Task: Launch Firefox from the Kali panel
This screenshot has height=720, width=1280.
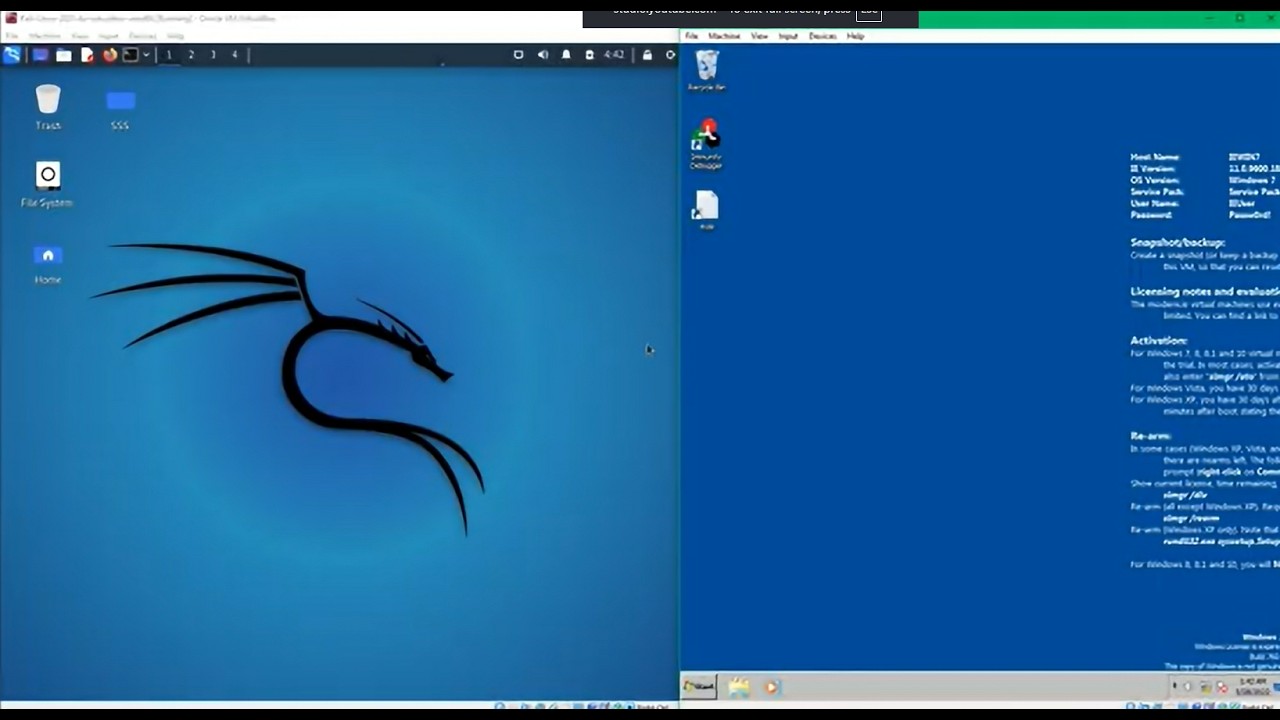Action: click(x=110, y=55)
